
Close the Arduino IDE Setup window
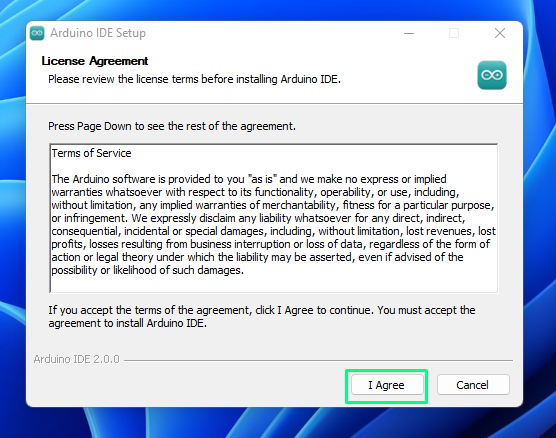pos(500,33)
